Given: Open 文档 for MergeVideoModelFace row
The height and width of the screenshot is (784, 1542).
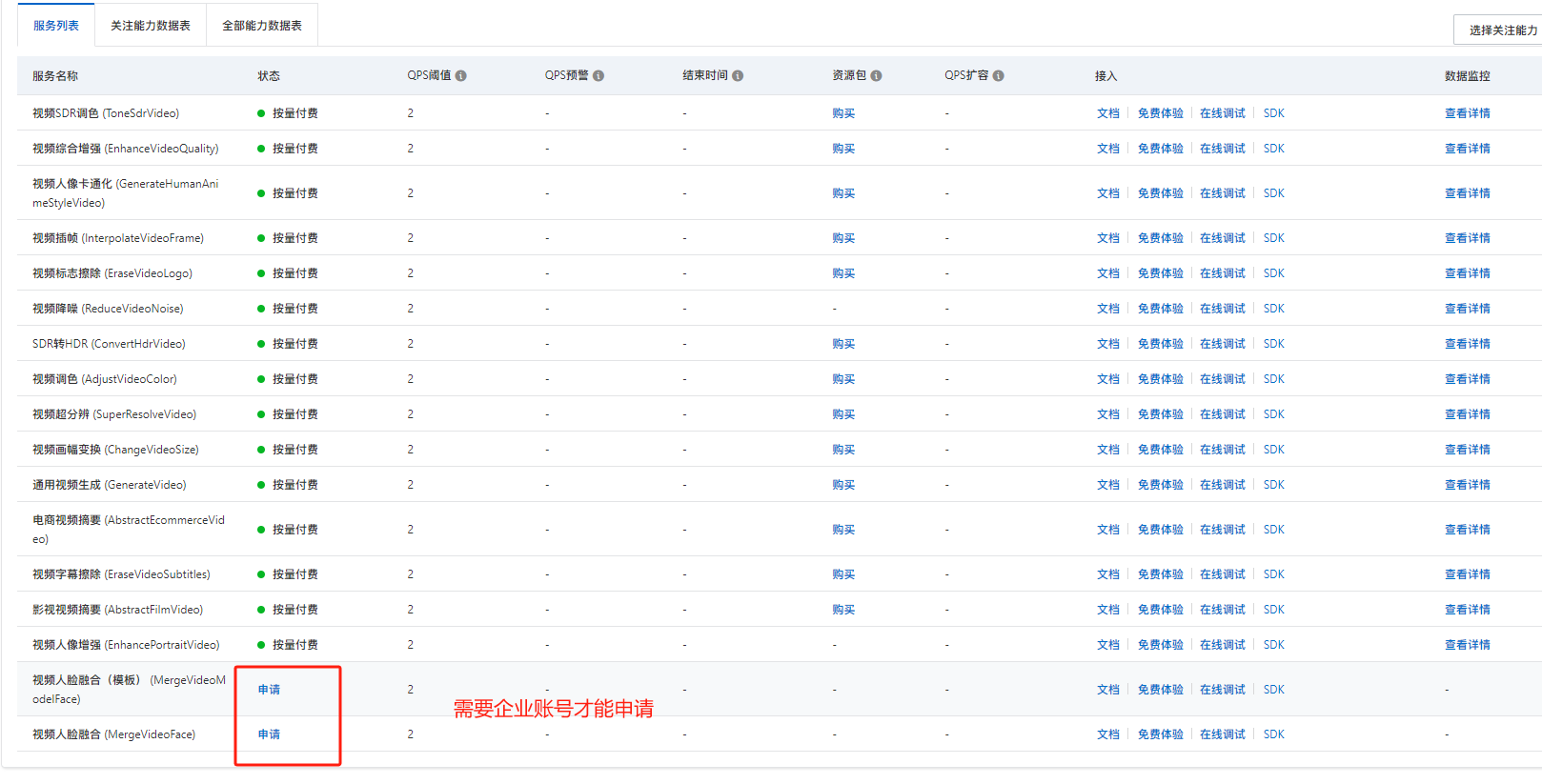Looking at the screenshot, I should point(1108,690).
